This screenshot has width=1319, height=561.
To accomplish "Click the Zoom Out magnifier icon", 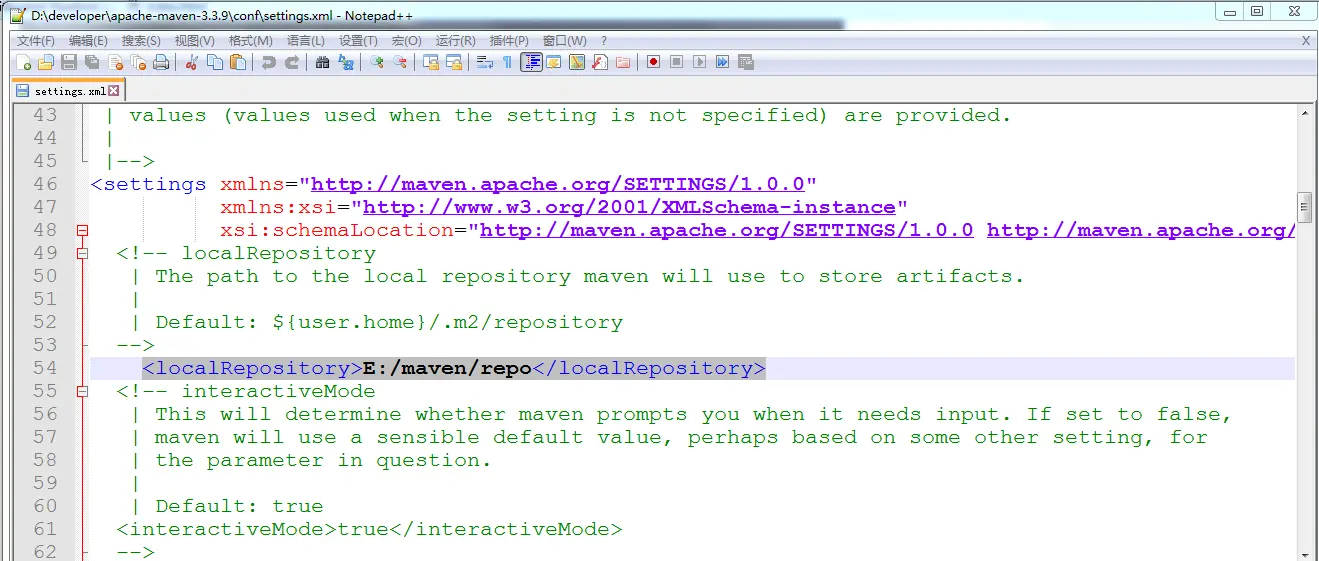I will pos(400,62).
